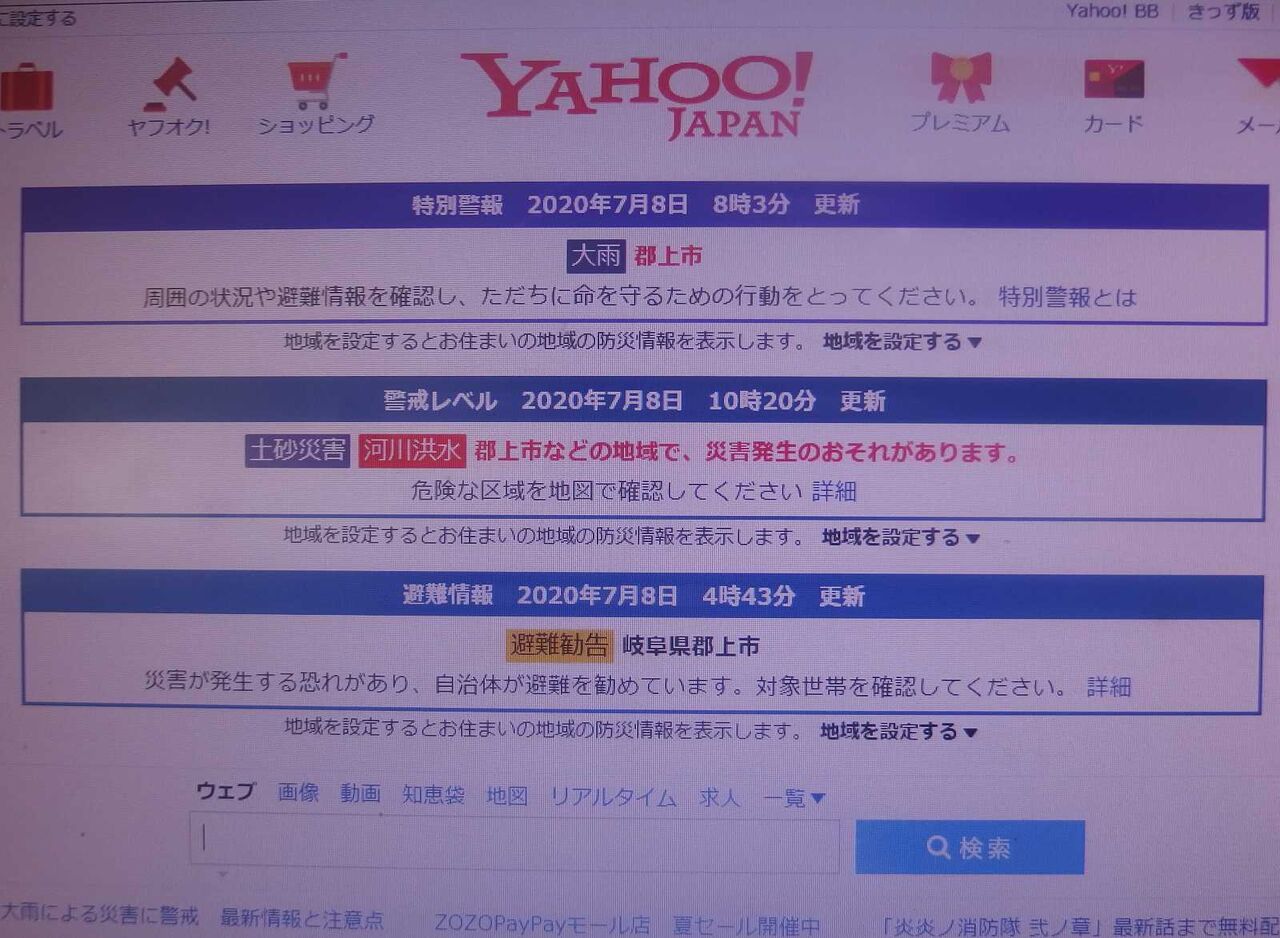Click the 土砂災害 badge
This screenshot has width=1280, height=938.
tap(297, 451)
